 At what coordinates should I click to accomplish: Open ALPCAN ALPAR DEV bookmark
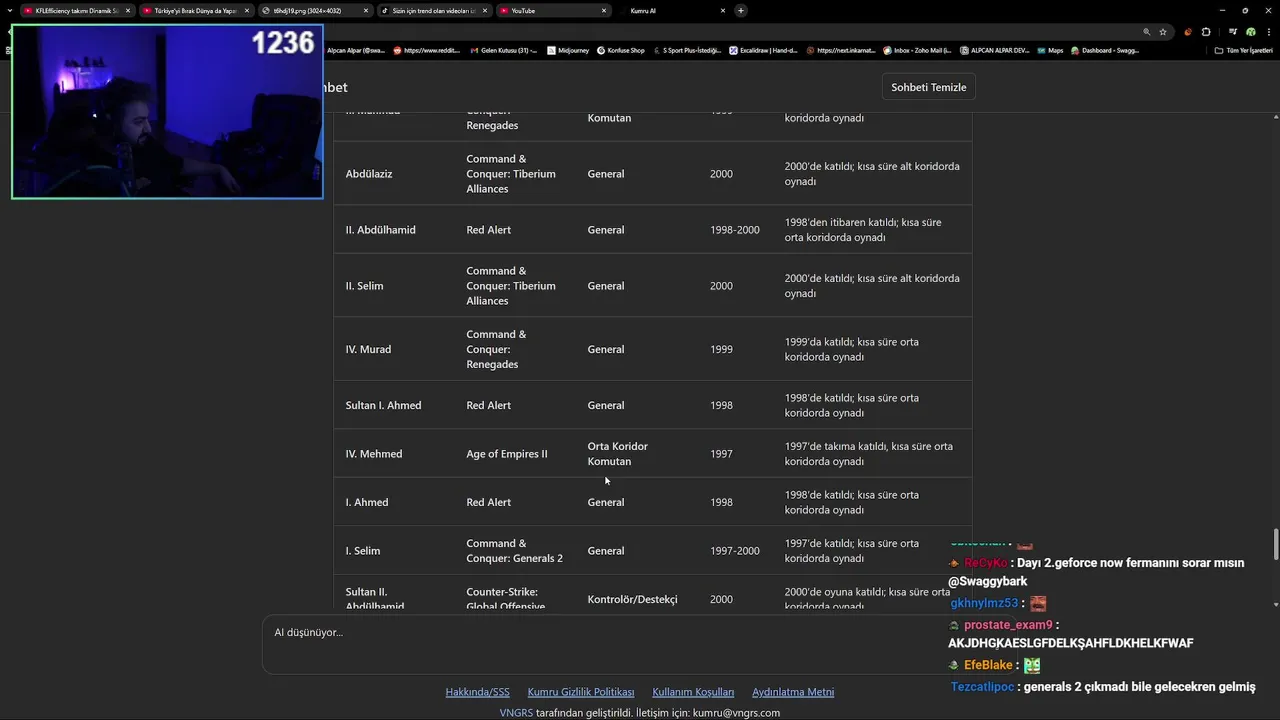pyautogui.click(x=994, y=50)
